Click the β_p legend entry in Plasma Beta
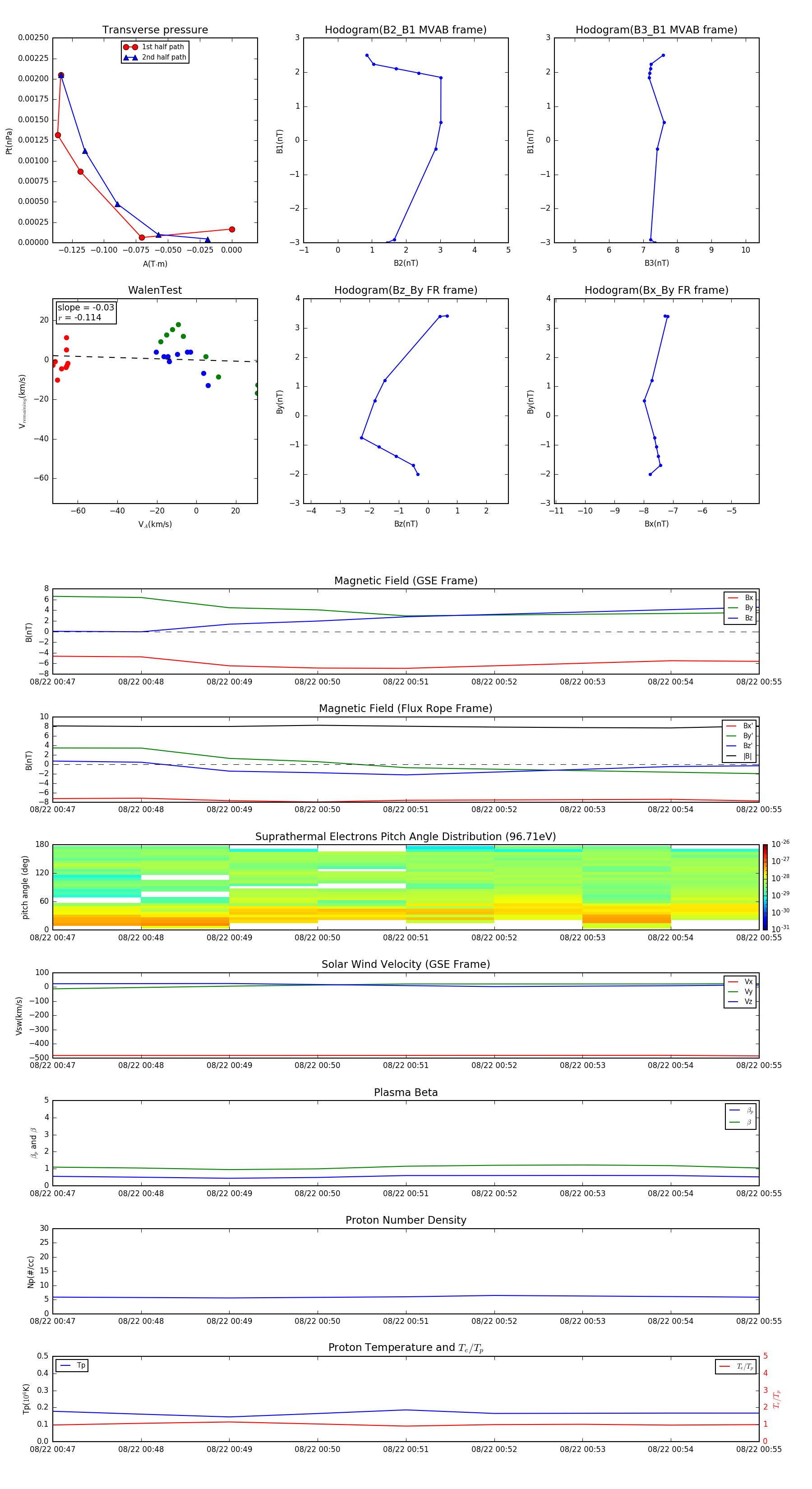Screen dimensions: 812x1489 [x=741, y=1110]
